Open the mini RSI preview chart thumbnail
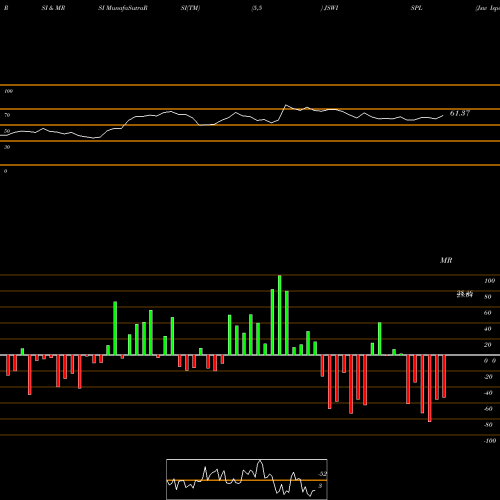 point(247,479)
